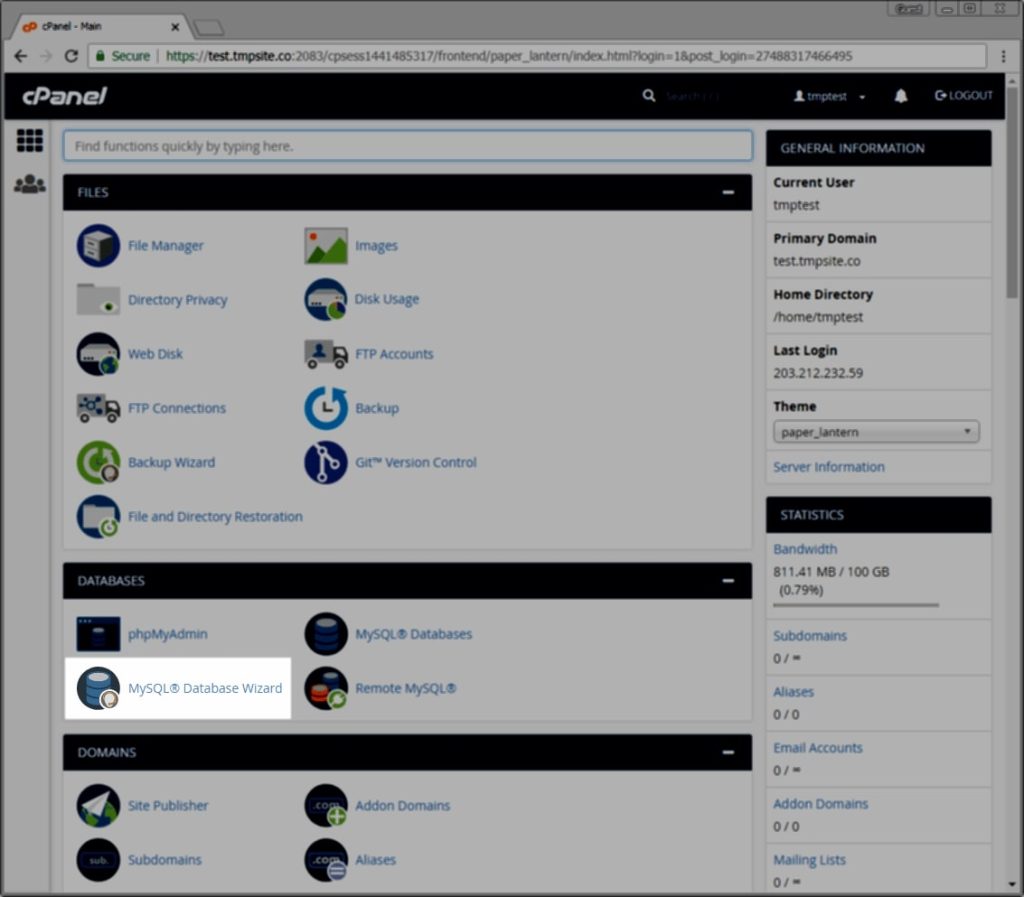
Task: Open the Disk Usage icon
Action: (x=325, y=299)
